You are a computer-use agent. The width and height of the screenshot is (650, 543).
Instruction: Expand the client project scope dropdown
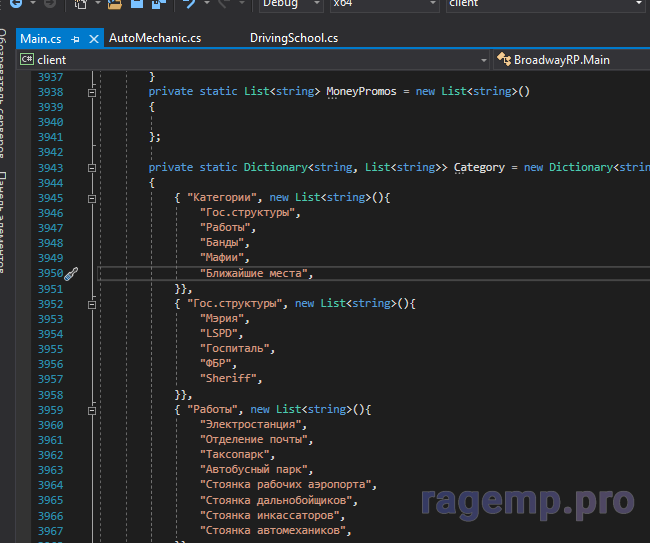484,60
